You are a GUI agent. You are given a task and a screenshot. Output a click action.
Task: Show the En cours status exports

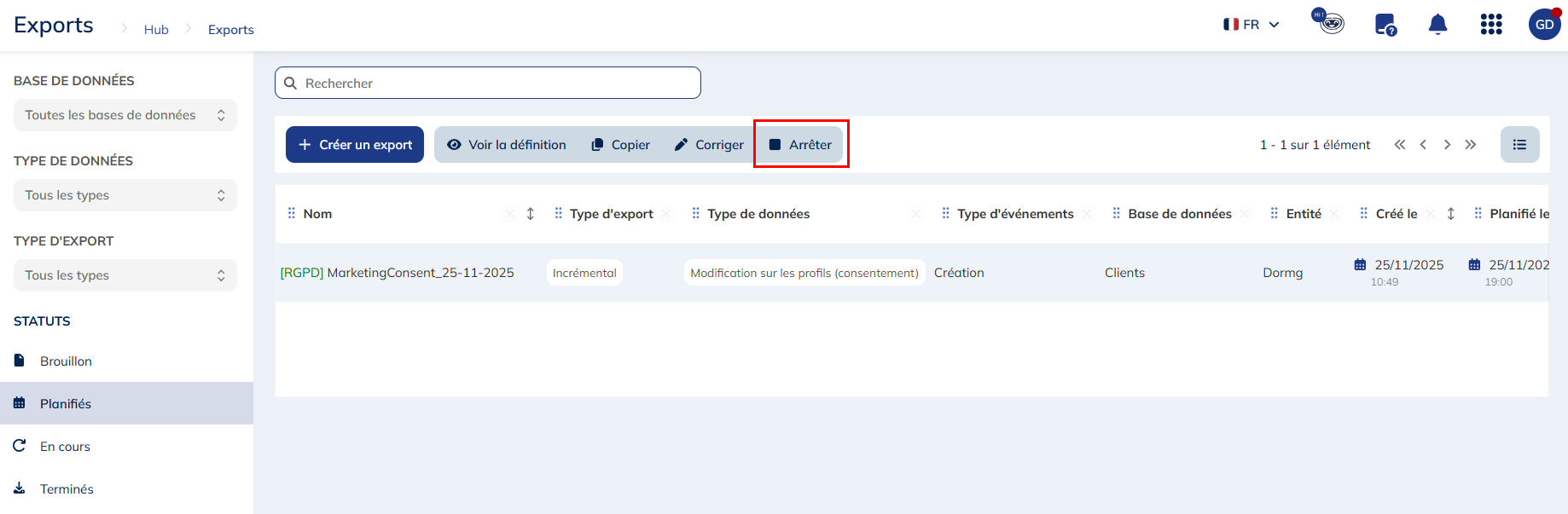tap(65, 447)
